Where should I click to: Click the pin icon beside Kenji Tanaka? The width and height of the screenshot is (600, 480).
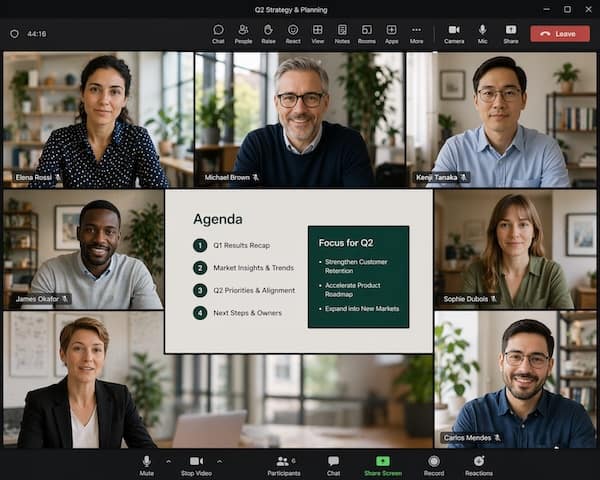(x=463, y=177)
